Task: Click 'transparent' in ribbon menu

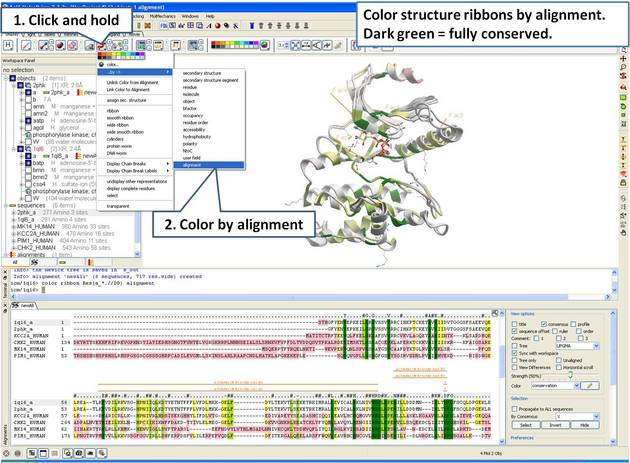Action: point(118,206)
